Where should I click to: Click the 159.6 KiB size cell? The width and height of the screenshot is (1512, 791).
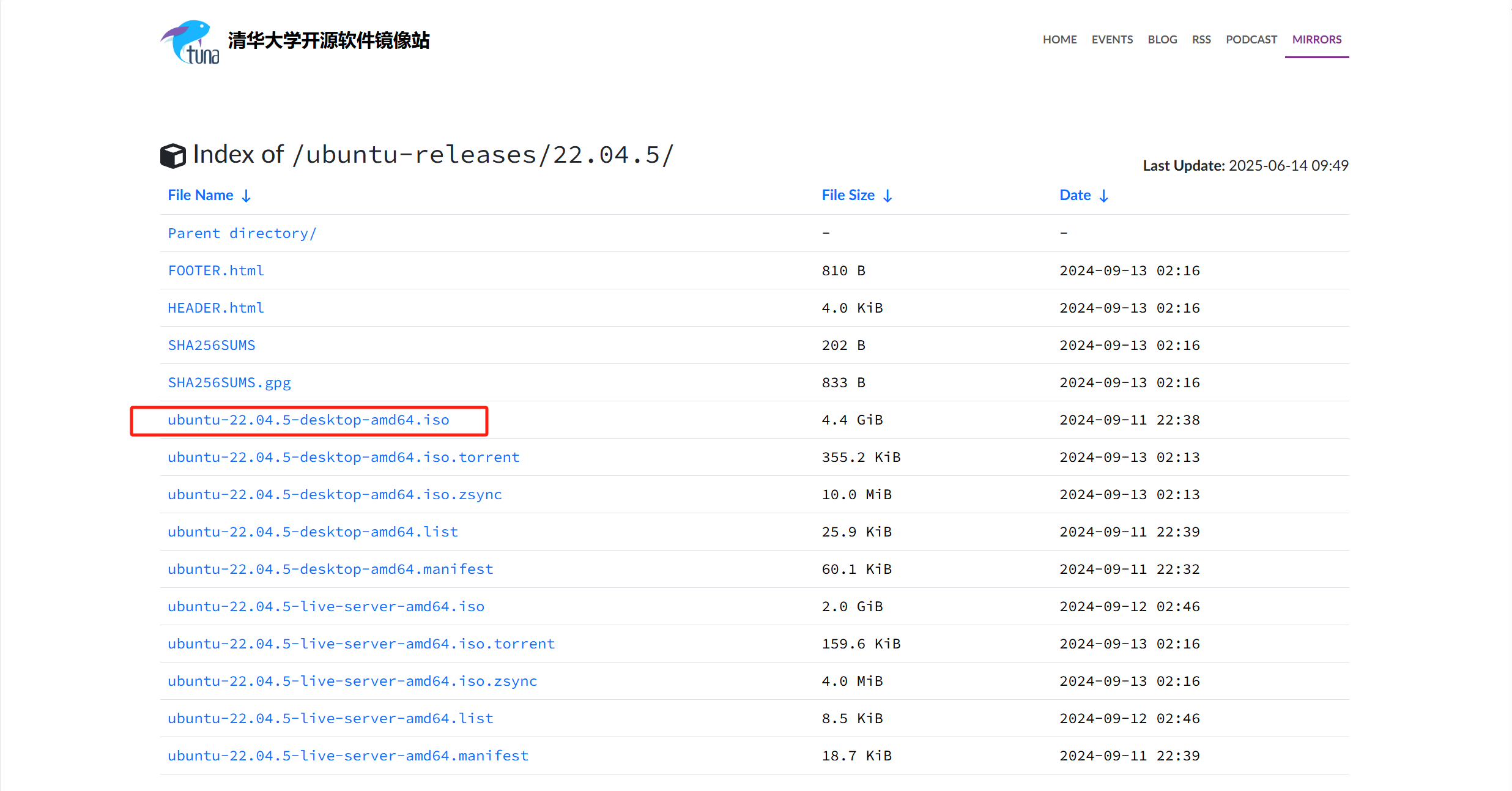[861, 644]
